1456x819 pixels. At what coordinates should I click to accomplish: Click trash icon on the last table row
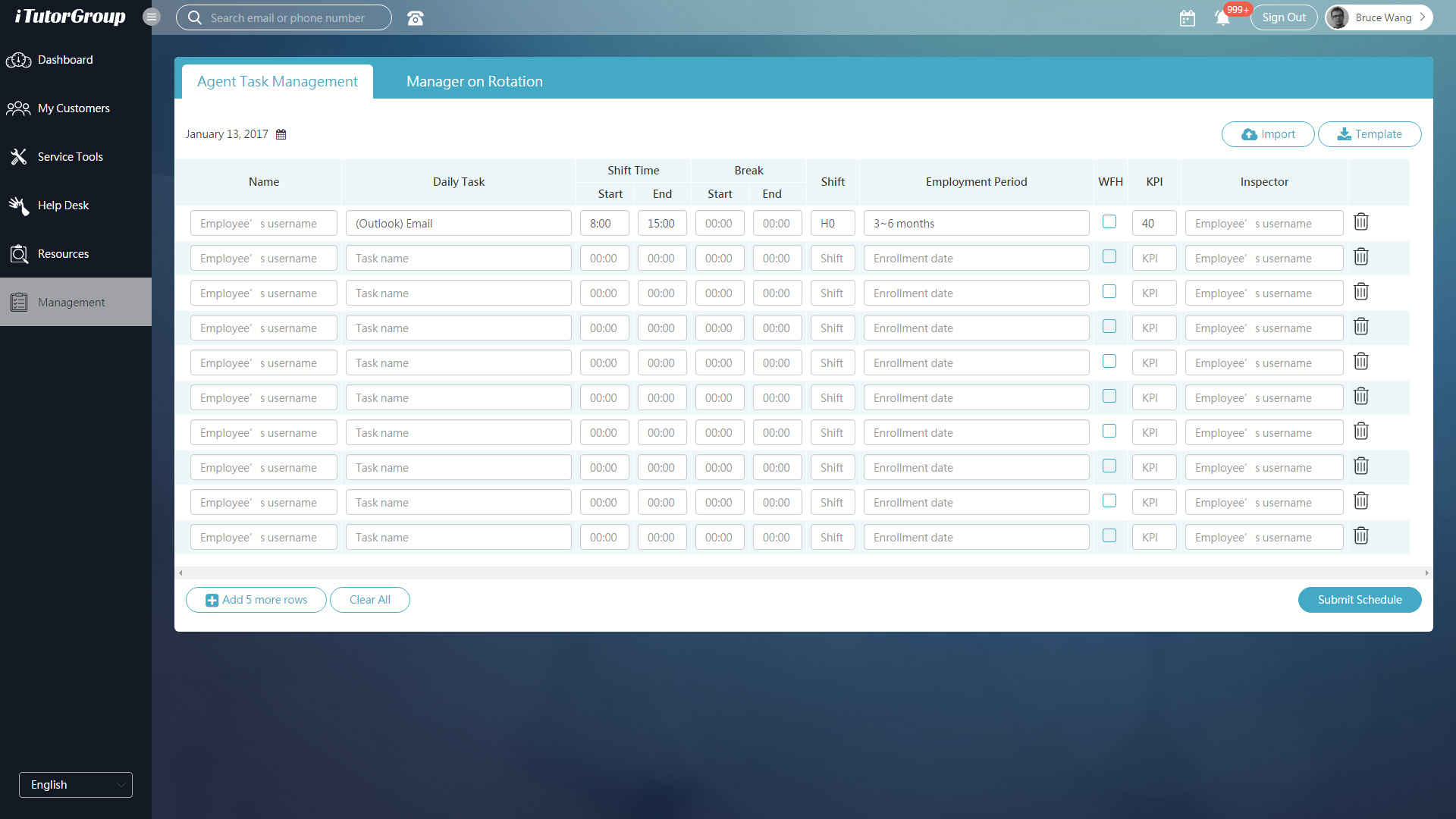point(1361,536)
